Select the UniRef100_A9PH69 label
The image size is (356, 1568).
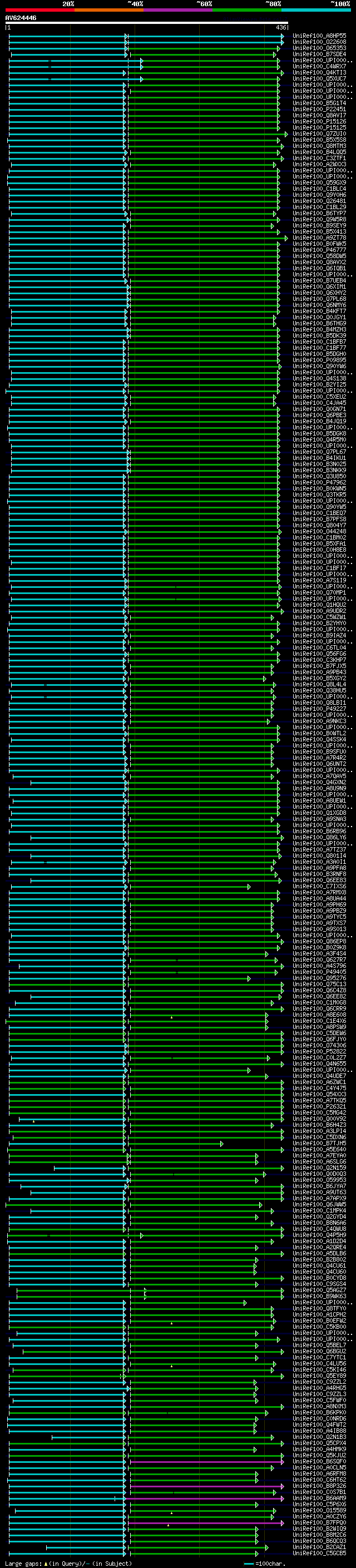[x=319, y=904]
